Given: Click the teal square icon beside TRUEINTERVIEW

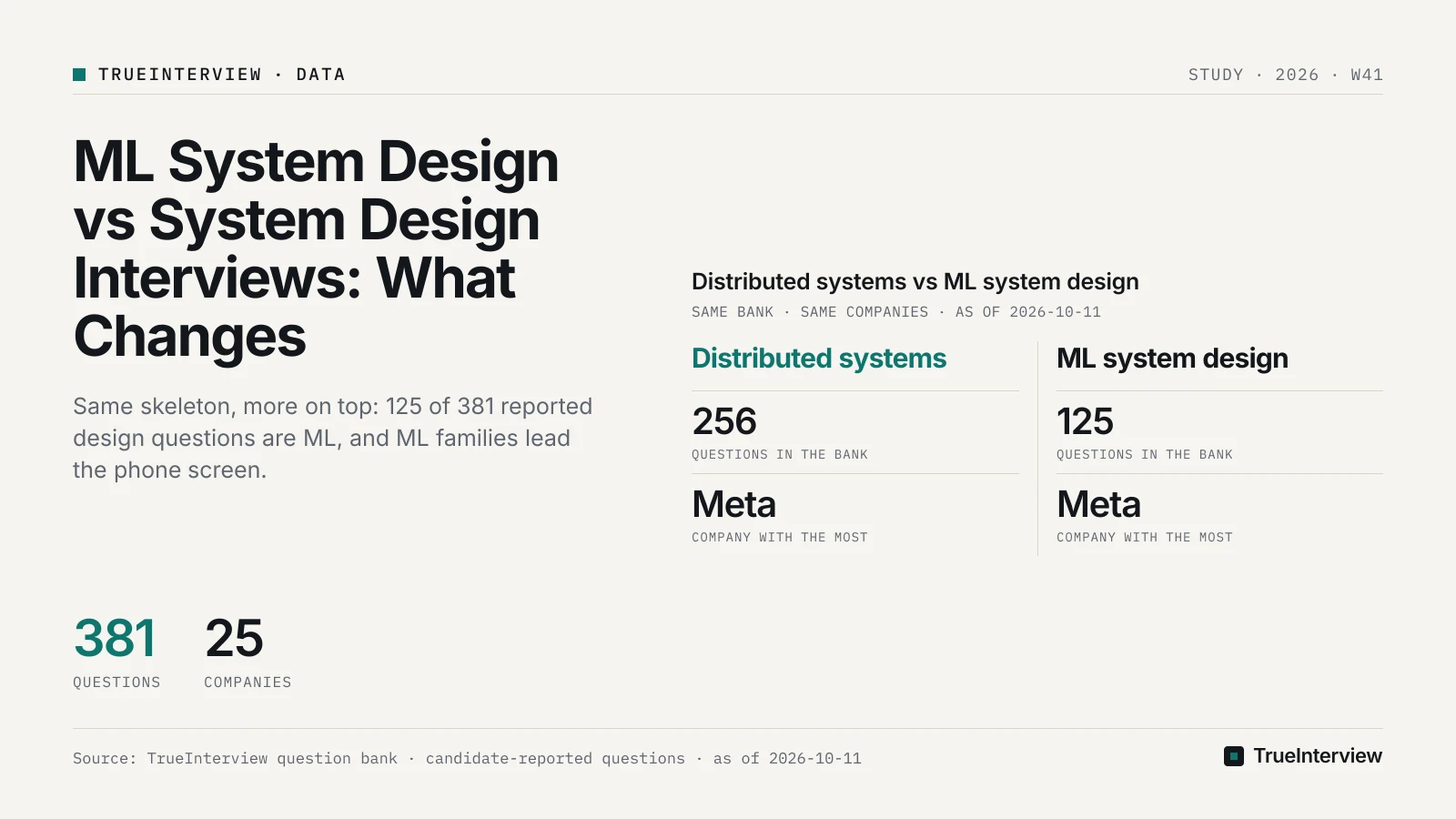Looking at the screenshot, I should [x=79, y=75].
